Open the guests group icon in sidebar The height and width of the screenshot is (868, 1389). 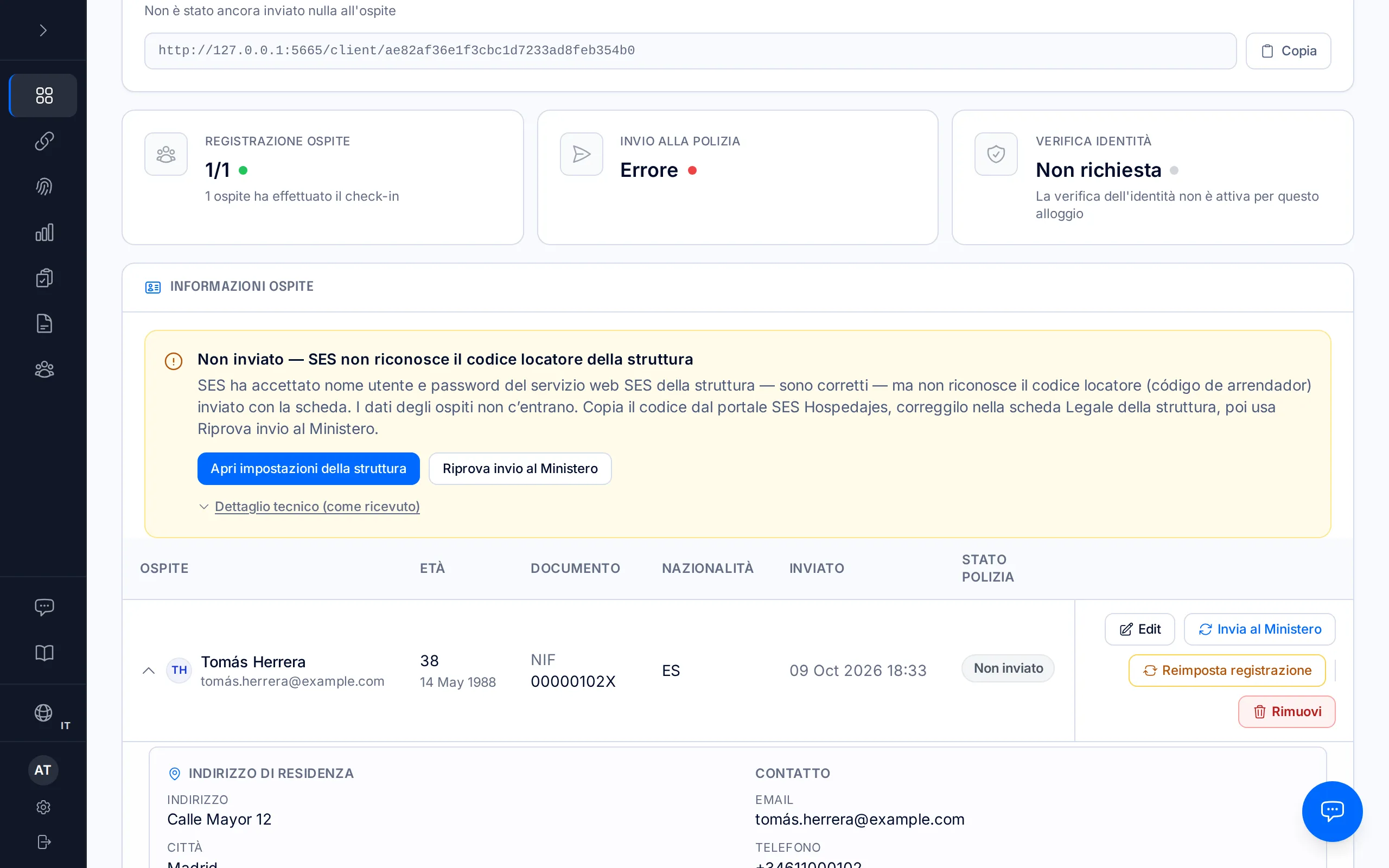click(43, 369)
